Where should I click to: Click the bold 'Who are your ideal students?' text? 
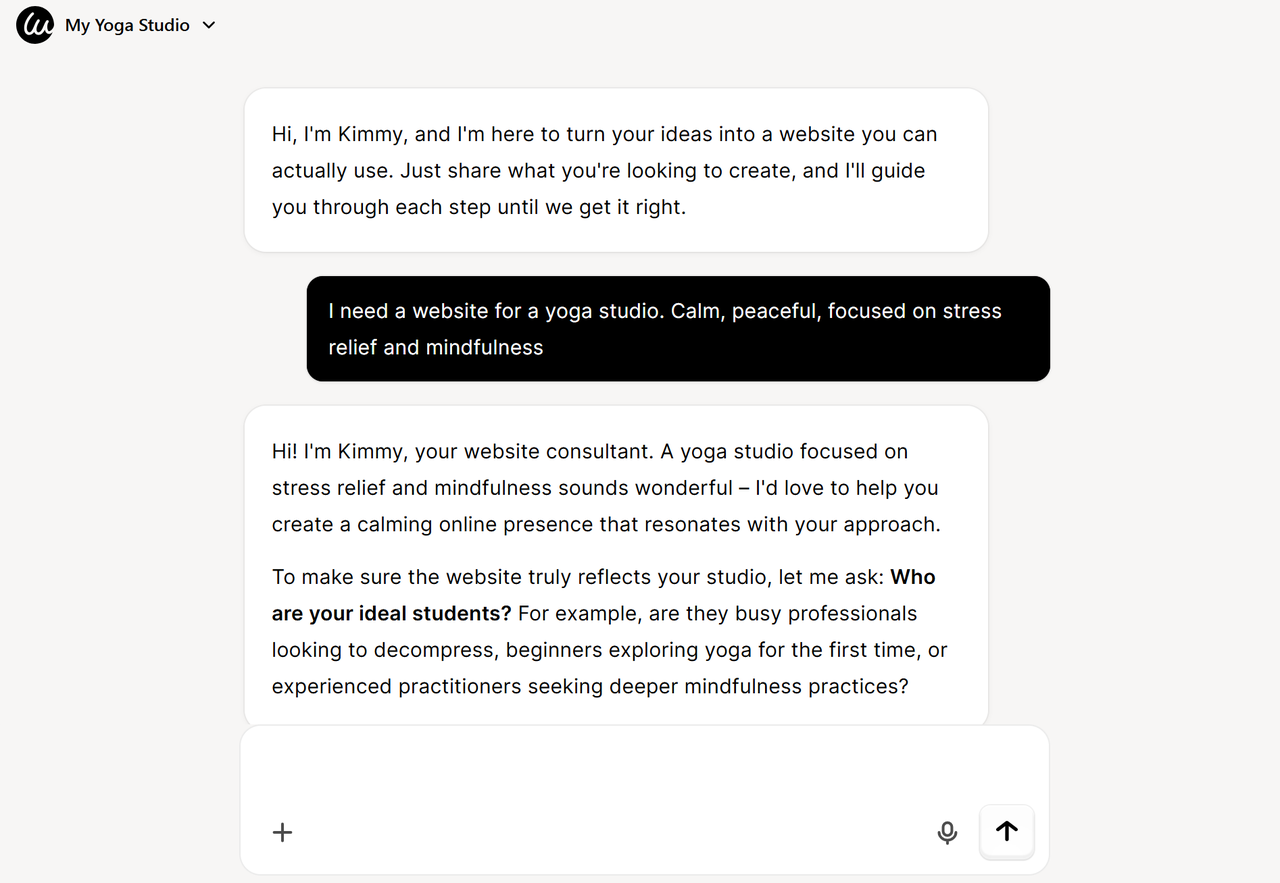604,595
